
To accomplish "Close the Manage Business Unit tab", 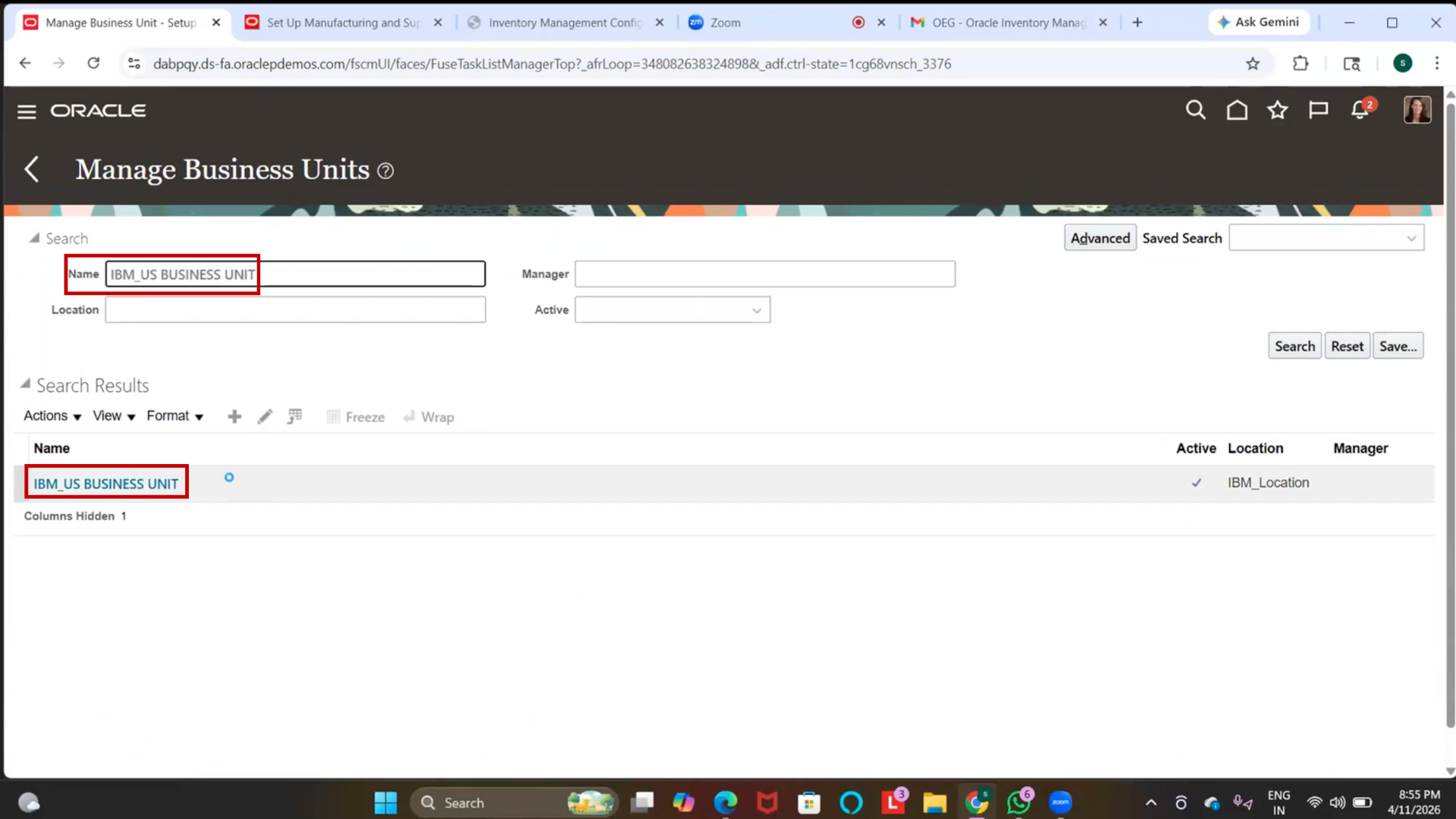I will pyautogui.click(x=216, y=23).
